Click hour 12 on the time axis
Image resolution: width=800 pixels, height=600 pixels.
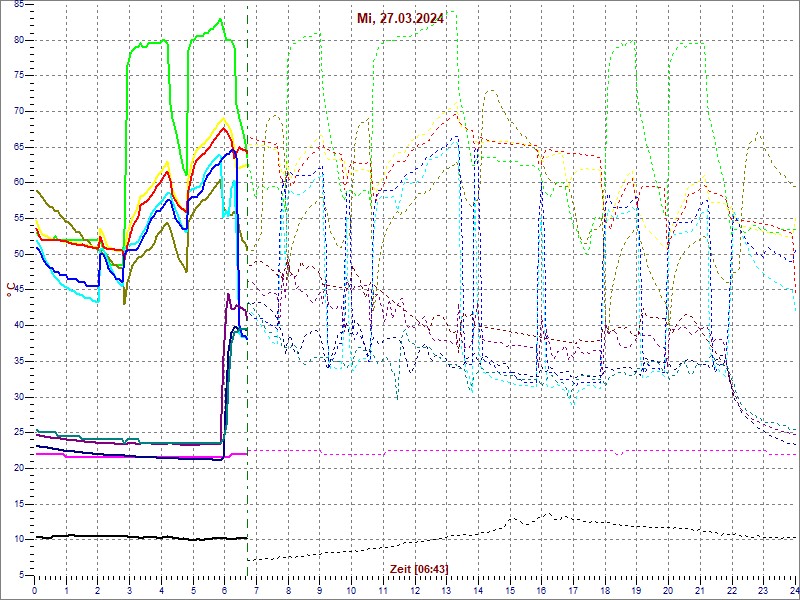pyautogui.click(x=415, y=590)
